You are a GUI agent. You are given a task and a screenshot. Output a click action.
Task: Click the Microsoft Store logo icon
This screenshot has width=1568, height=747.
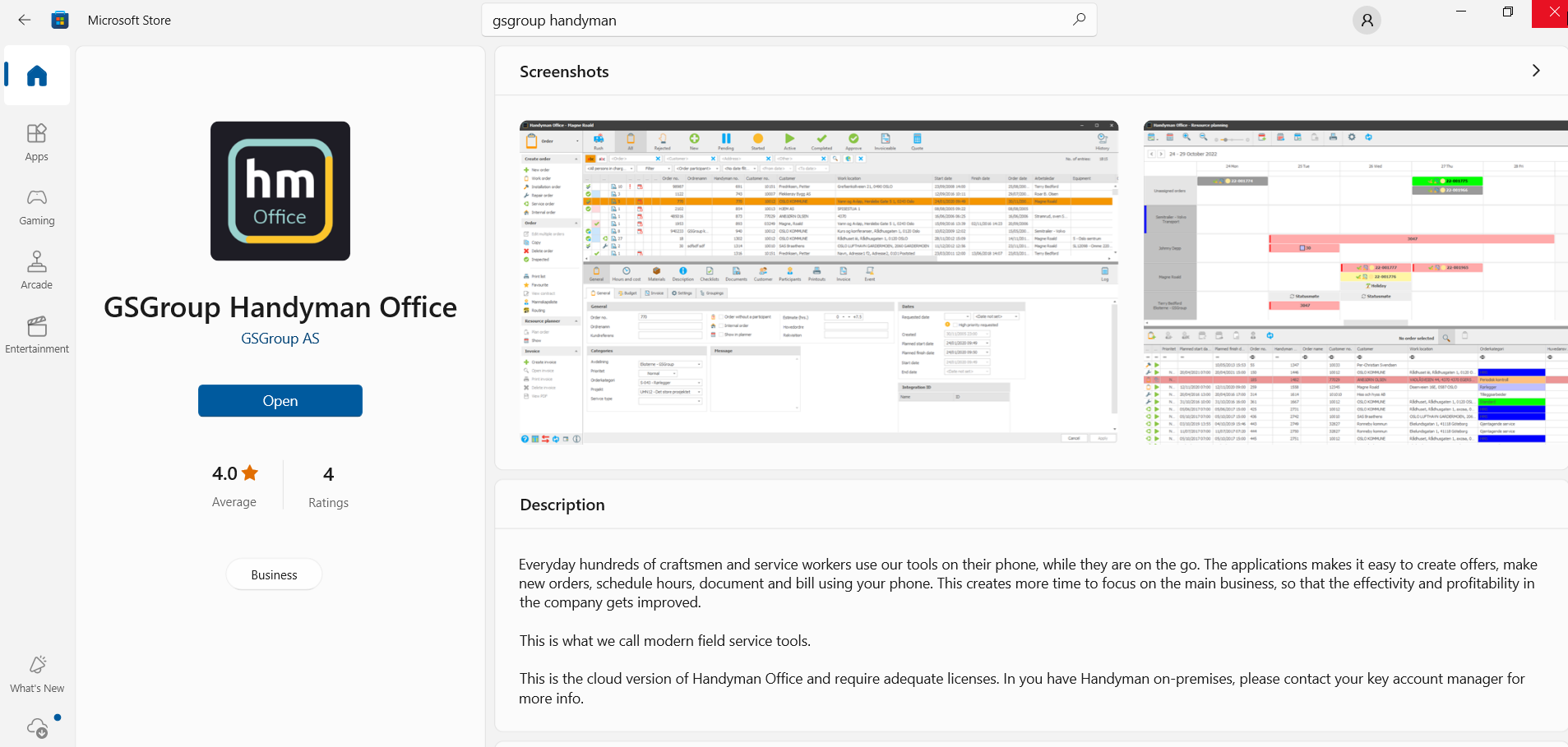click(x=60, y=20)
